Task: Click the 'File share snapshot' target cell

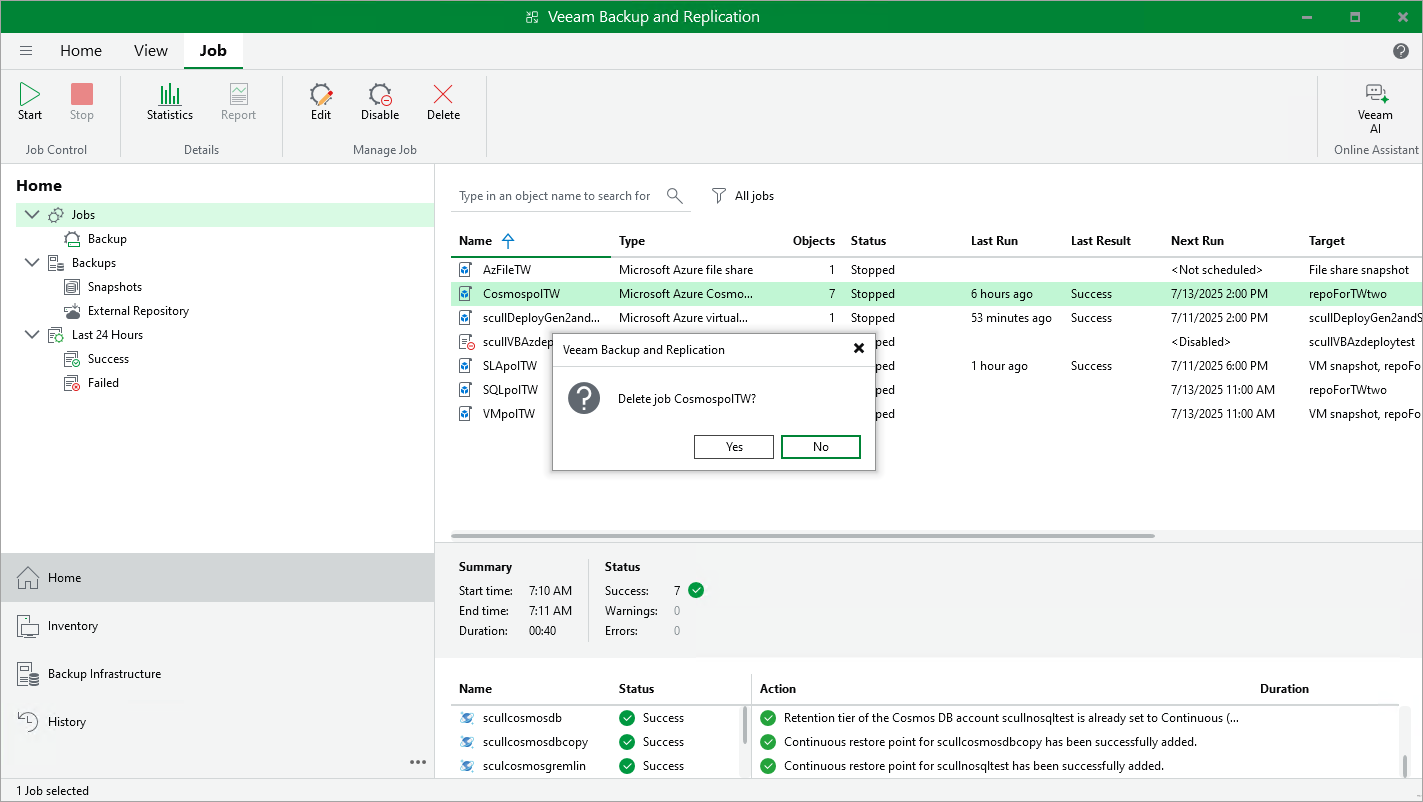Action: [1359, 270]
